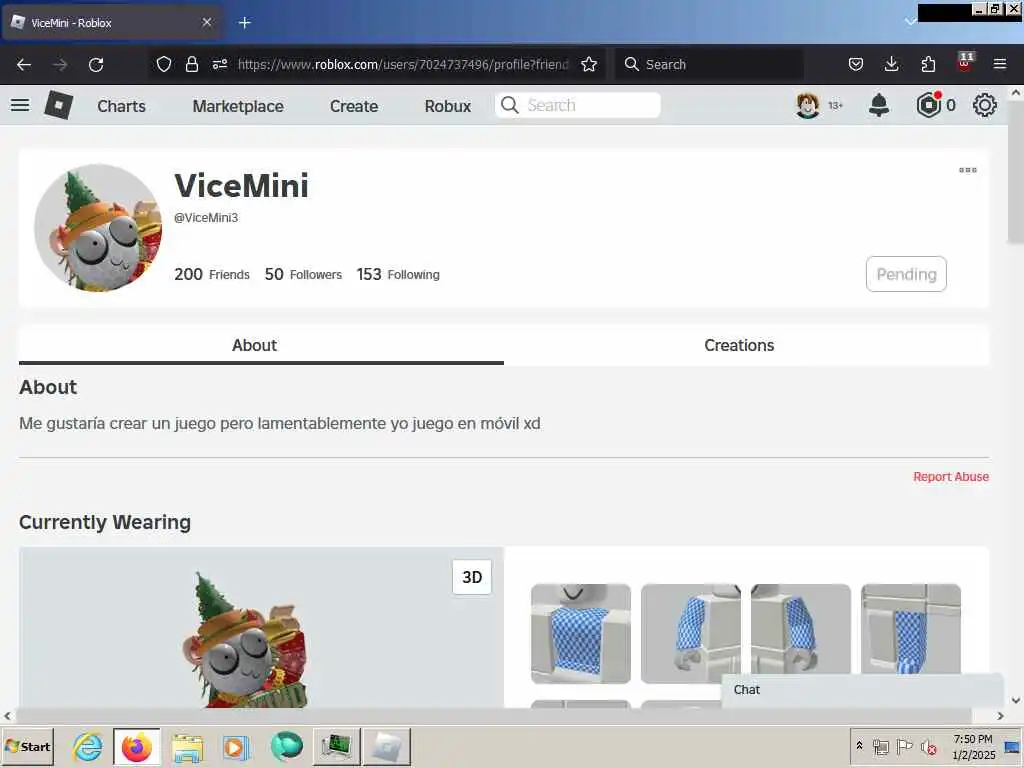Open Charts in Roblox navbar
This screenshot has width=1024, height=768.
[x=121, y=106]
